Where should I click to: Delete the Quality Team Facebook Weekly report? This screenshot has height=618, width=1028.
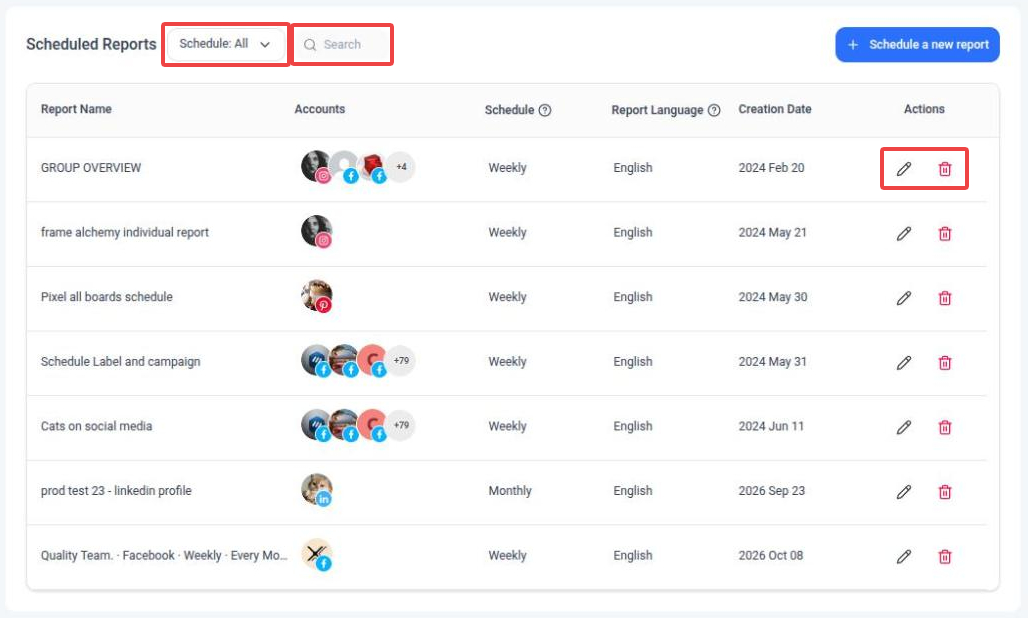[x=945, y=556]
